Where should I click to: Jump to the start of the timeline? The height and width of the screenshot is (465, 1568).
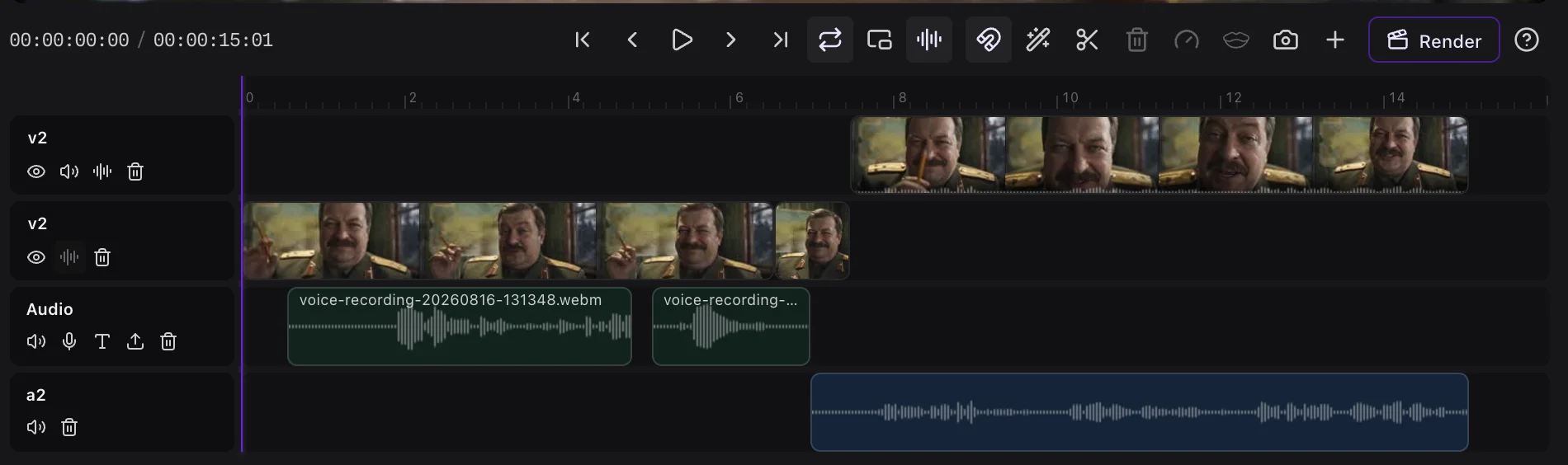pyautogui.click(x=583, y=40)
